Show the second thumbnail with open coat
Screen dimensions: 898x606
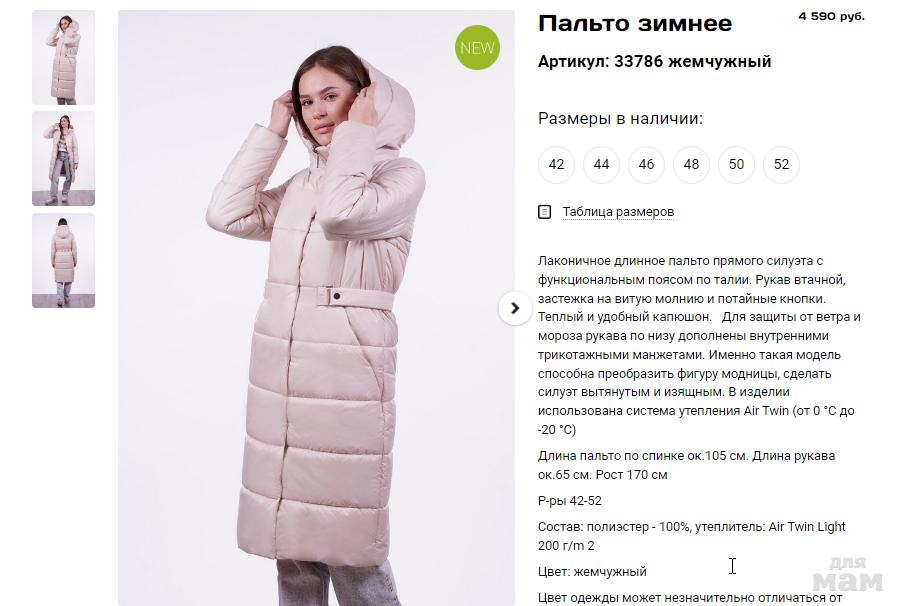pos(63,159)
